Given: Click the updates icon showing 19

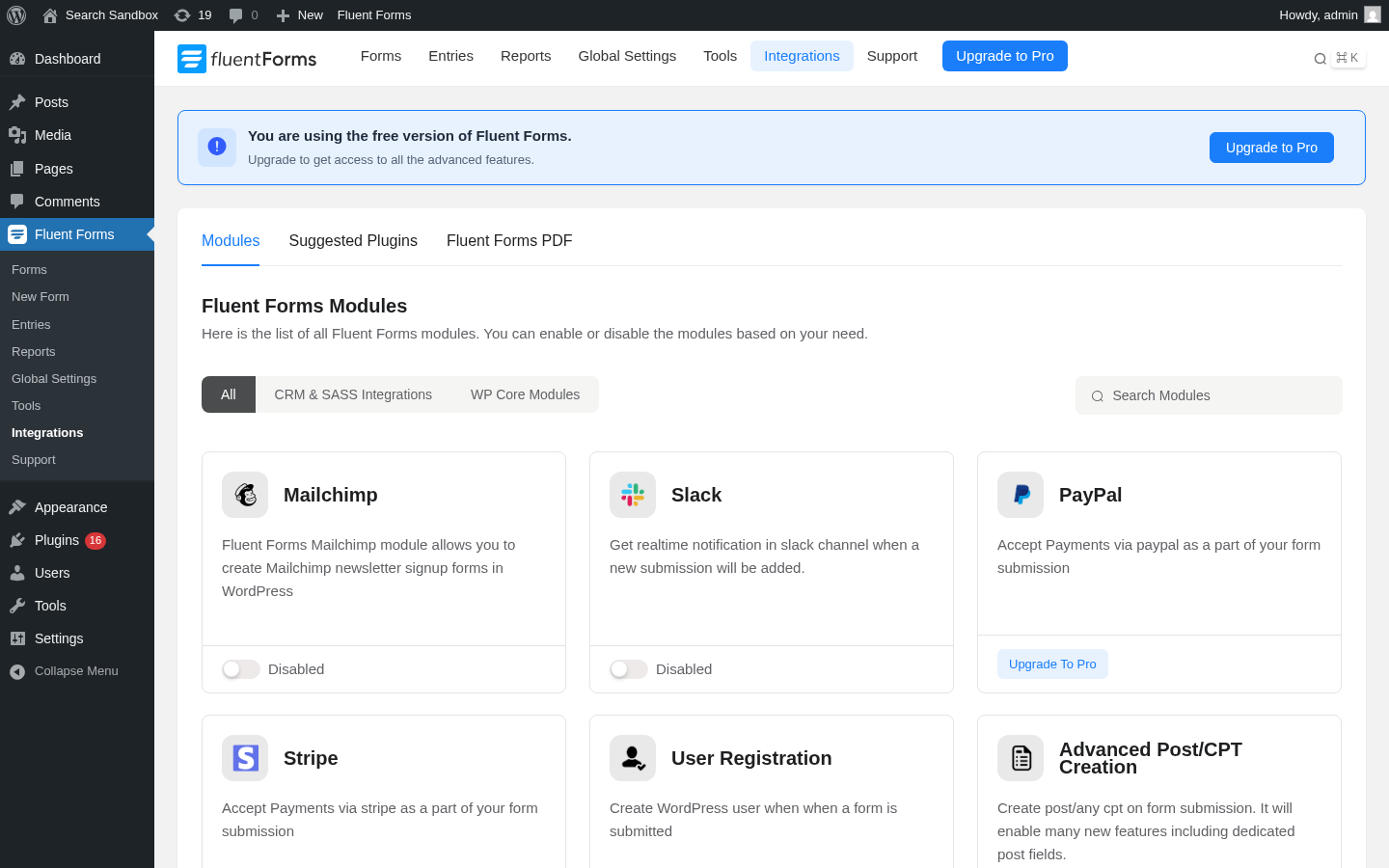Looking at the screenshot, I should click(x=182, y=15).
